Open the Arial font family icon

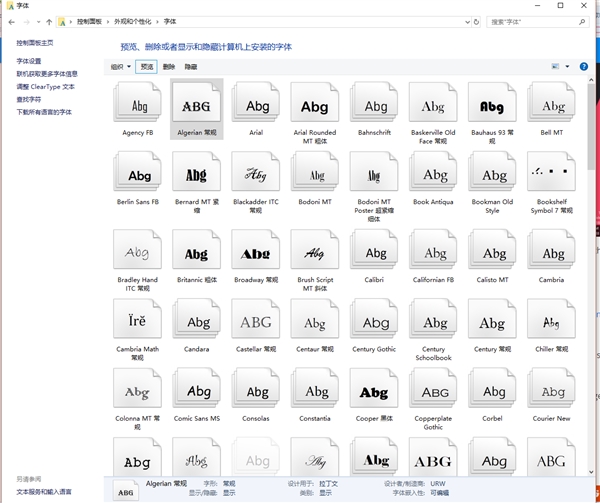click(256, 103)
